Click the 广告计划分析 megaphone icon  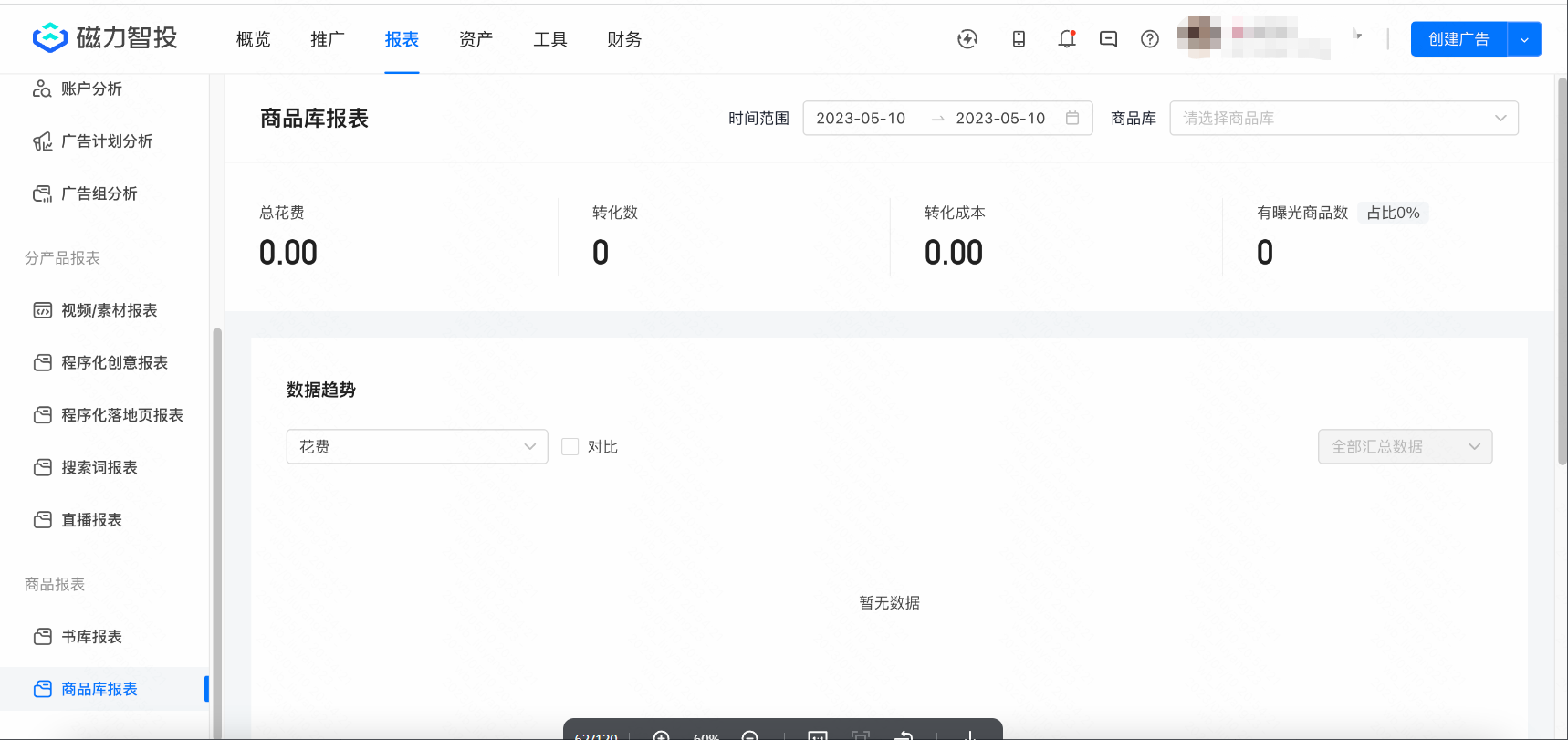click(x=42, y=141)
